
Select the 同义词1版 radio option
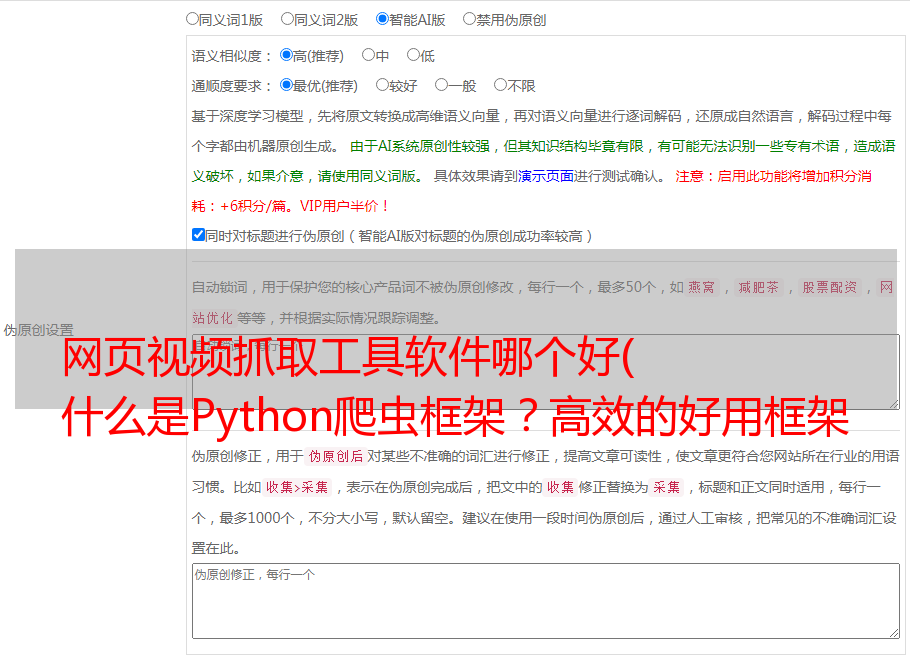point(193,19)
